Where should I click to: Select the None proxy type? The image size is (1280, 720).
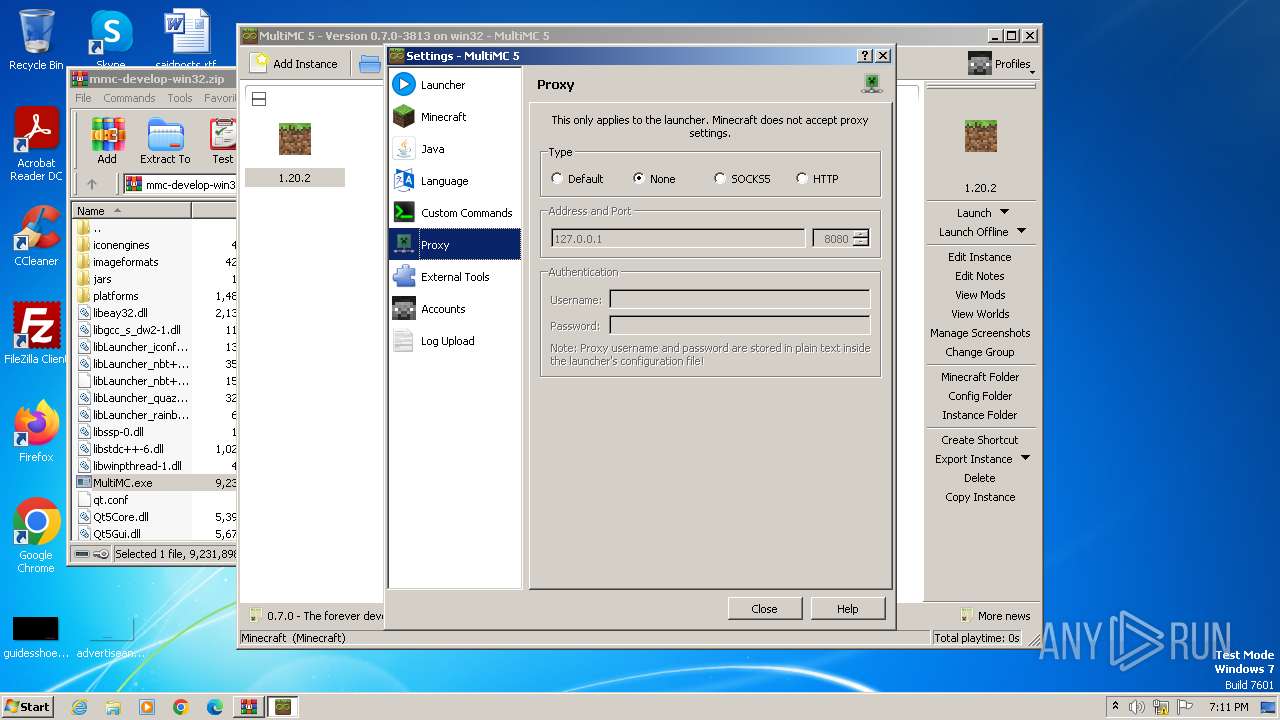click(x=654, y=179)
